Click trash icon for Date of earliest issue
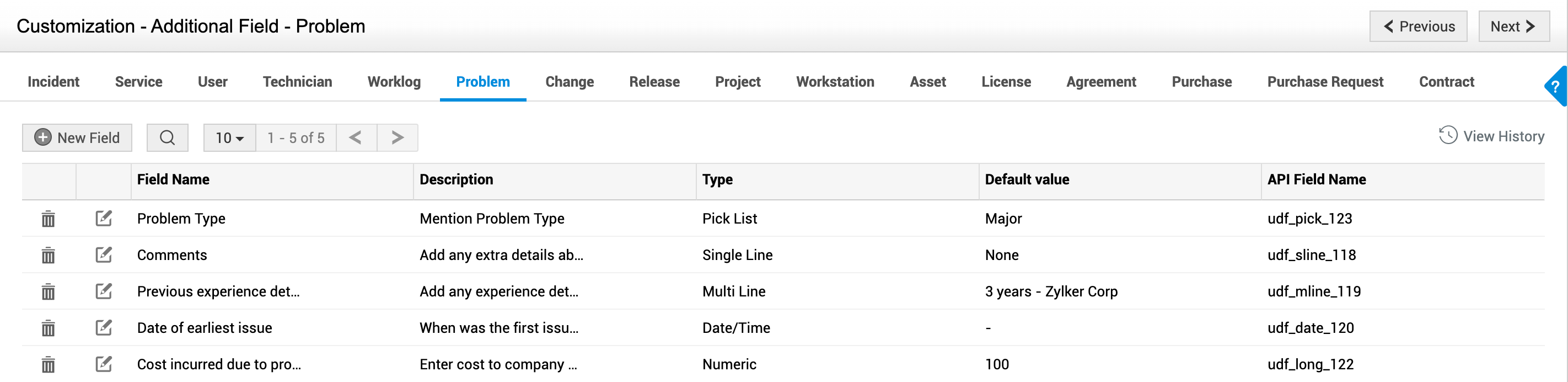 pyautogui.click(x=48, y=328)
